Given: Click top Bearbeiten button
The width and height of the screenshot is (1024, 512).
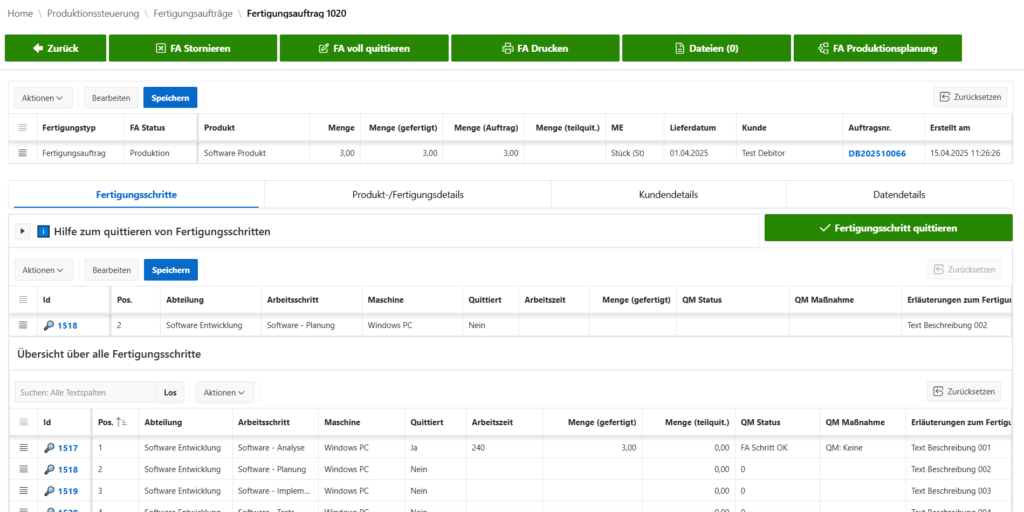Looking at the screenshot, I should coord(111,97).
